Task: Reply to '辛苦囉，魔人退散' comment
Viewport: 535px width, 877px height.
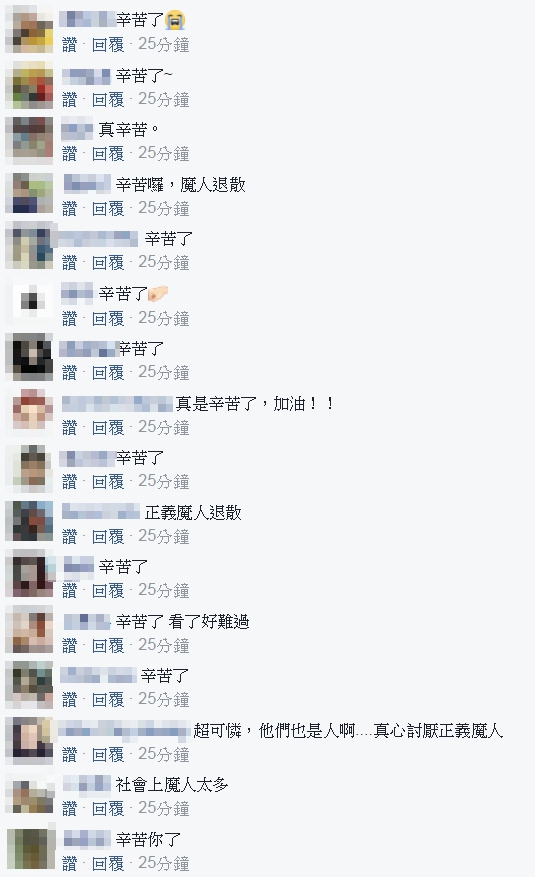Action: pyautogui.click(x=108, y=209)
